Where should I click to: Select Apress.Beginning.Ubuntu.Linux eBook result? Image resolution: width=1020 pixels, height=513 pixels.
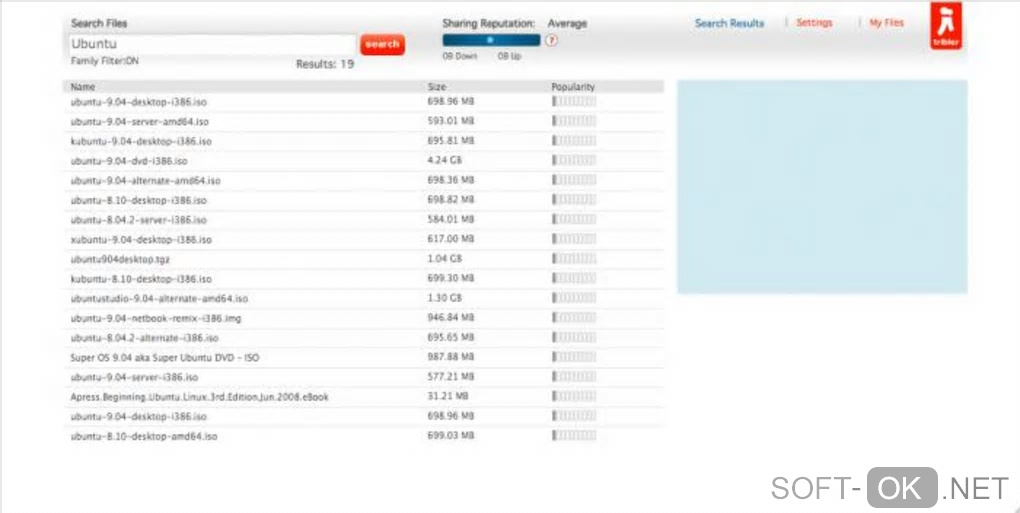363,396
